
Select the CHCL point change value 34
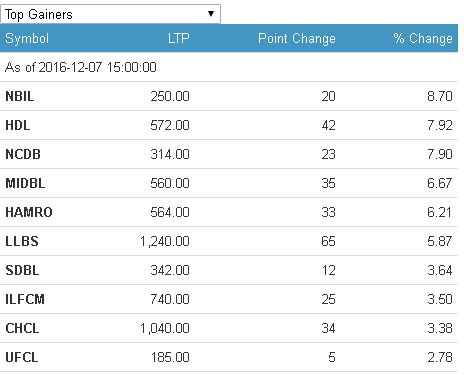(x=328, y=328)
